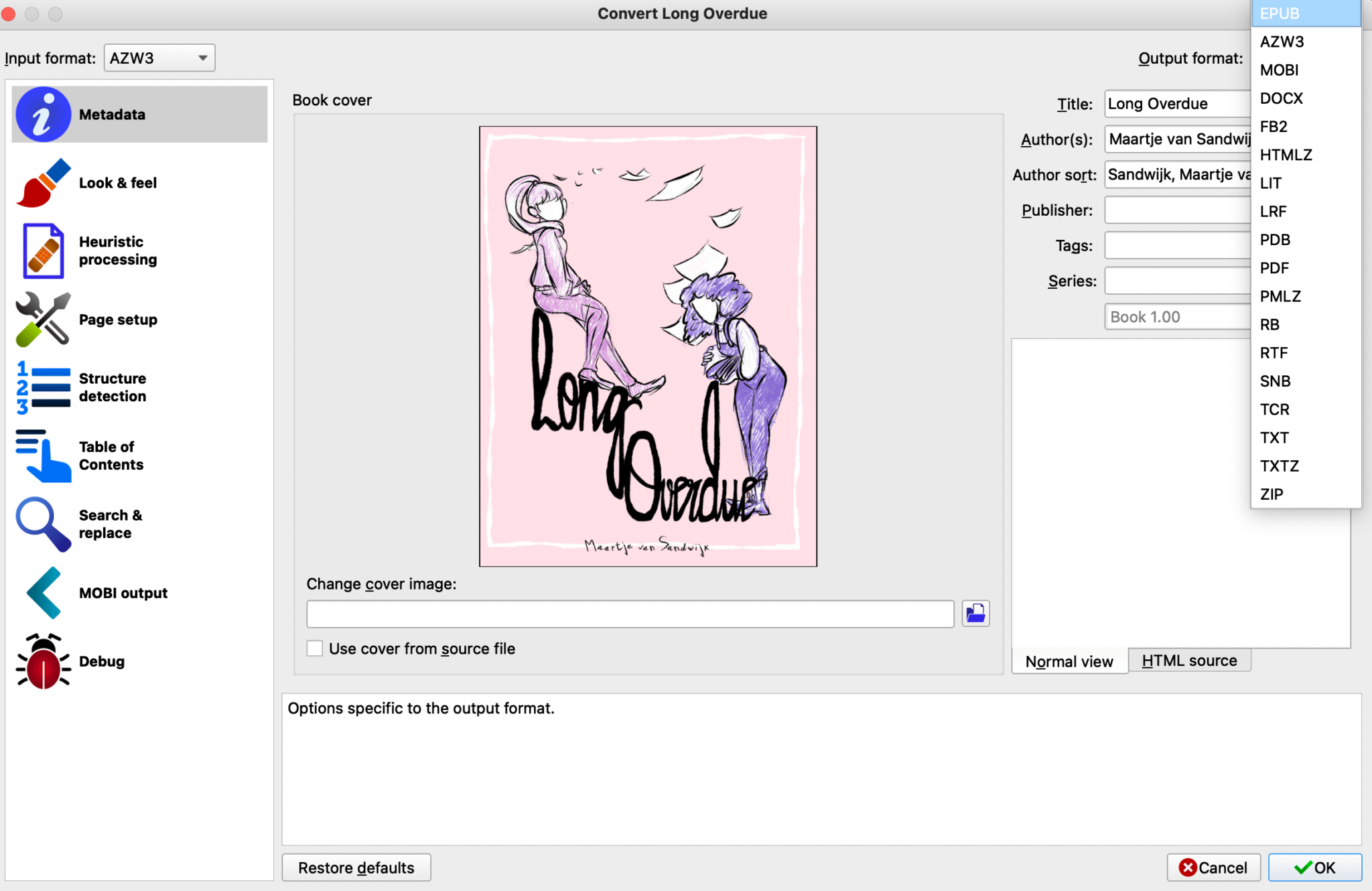This screenshot has height=891, width=1372.
Task: Open Search & replace magnifier icon
Action: point(43,524)
